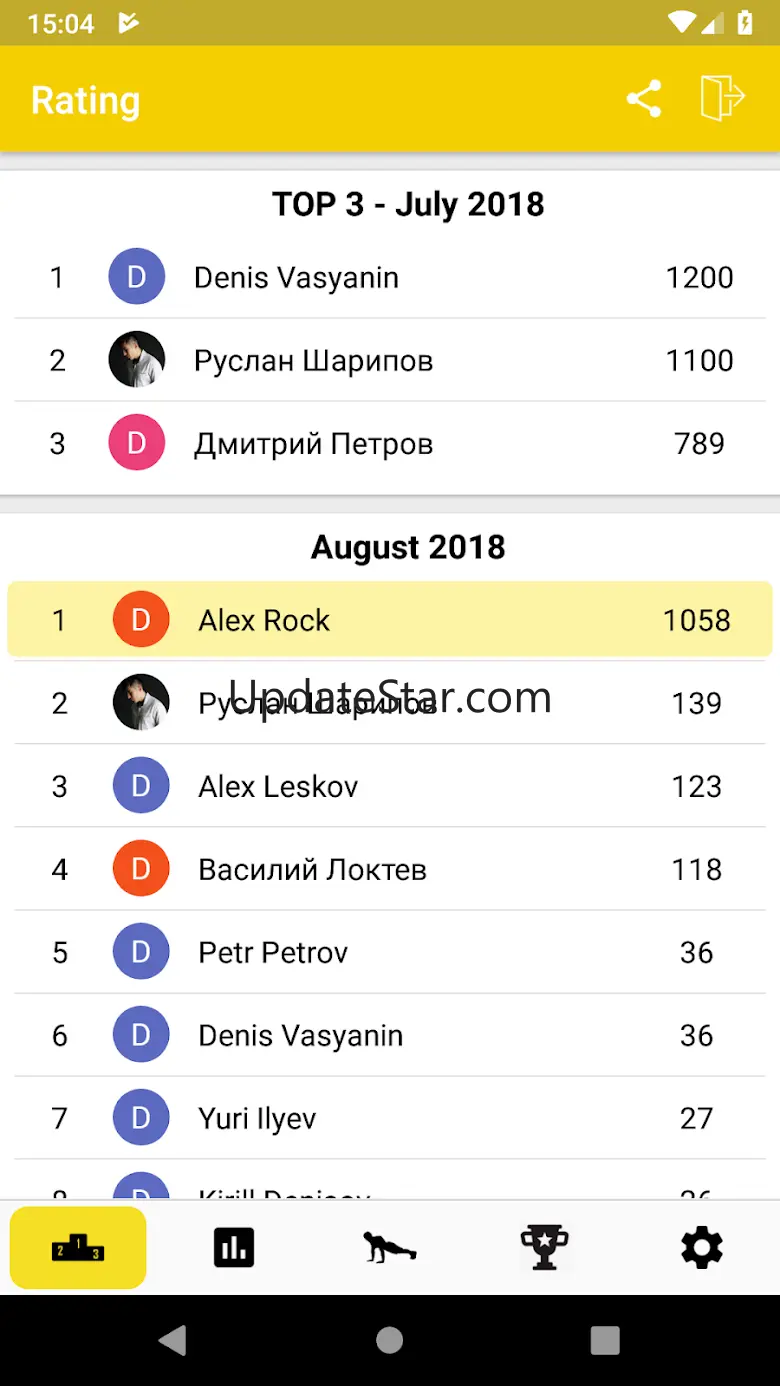Tap the share icon in header
The image size is (780, 1386).
pyautogui.click(x=644, y=99)
